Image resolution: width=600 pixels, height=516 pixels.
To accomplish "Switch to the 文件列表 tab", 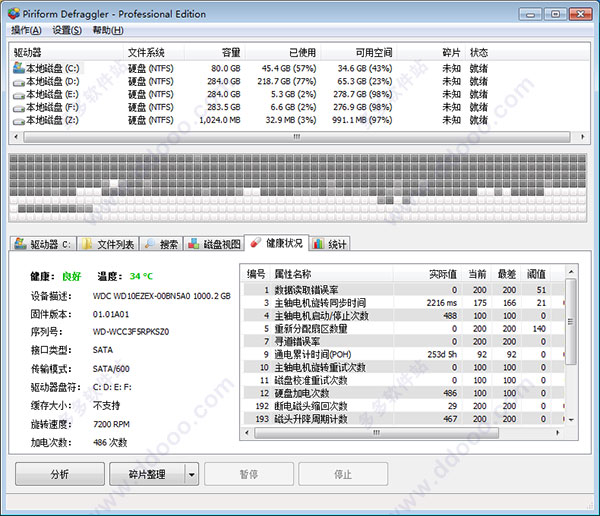I will point(108,244).
